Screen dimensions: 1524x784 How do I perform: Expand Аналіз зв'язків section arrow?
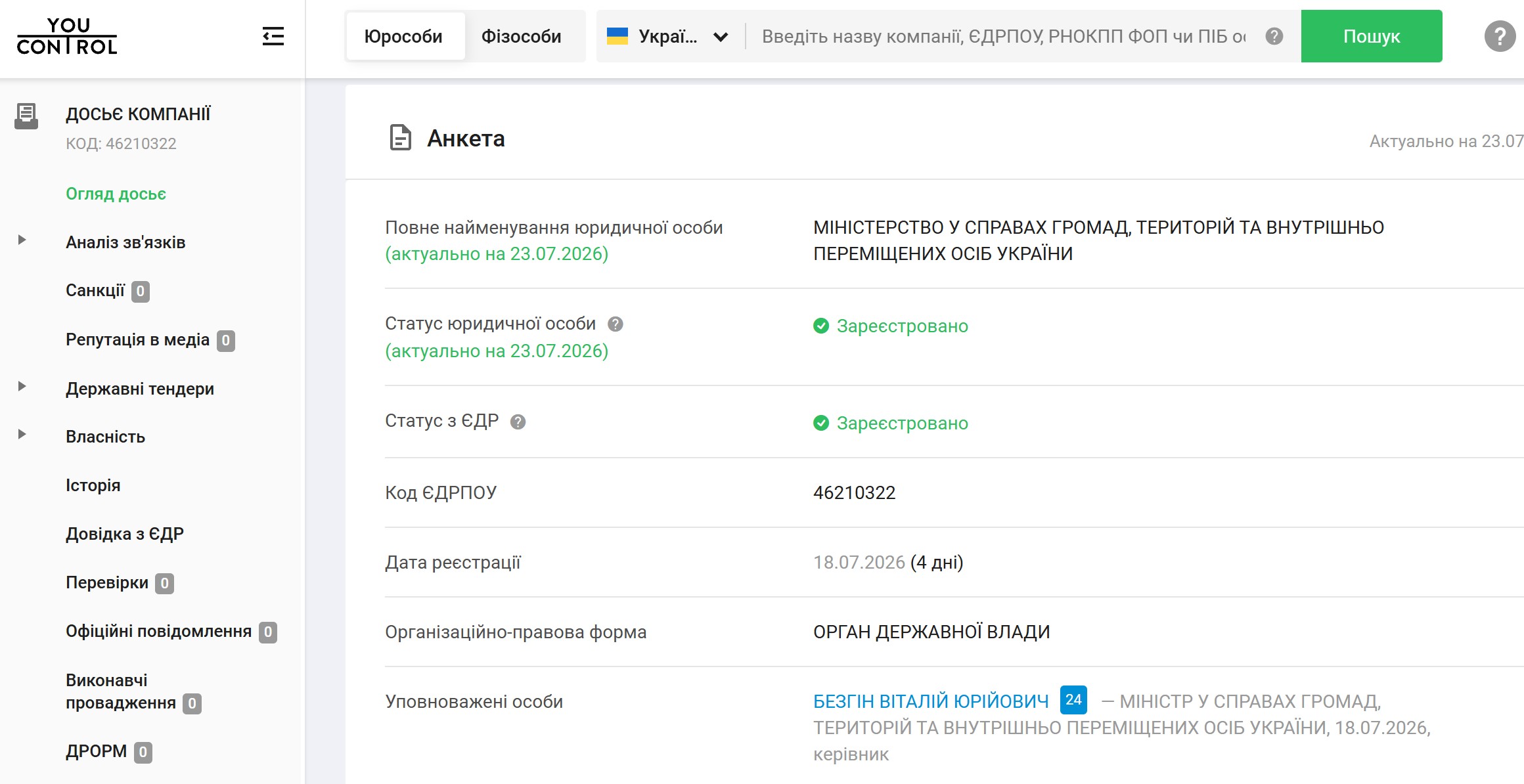click(x=22, y=240)
